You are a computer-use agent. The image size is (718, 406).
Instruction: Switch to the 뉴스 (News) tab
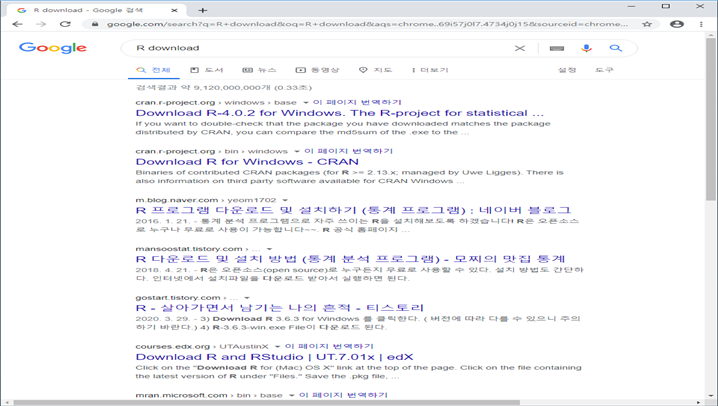259,70
